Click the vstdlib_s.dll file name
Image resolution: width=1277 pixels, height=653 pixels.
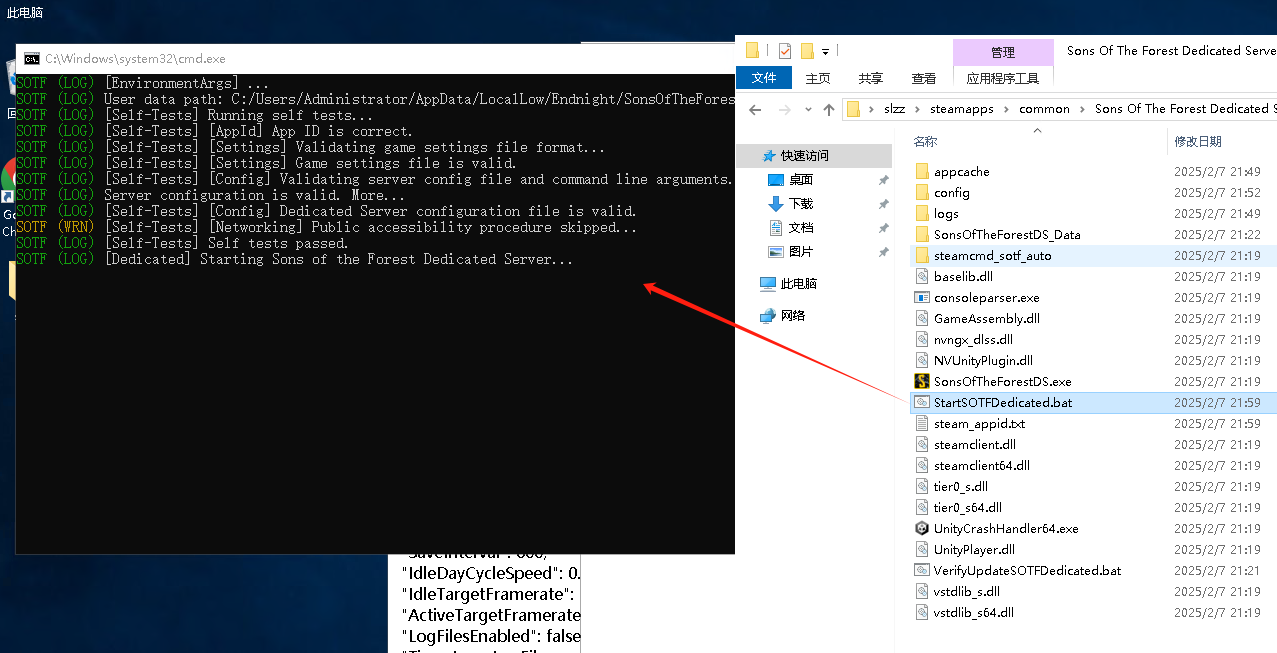pyautogui.click(x=967, y=592)
